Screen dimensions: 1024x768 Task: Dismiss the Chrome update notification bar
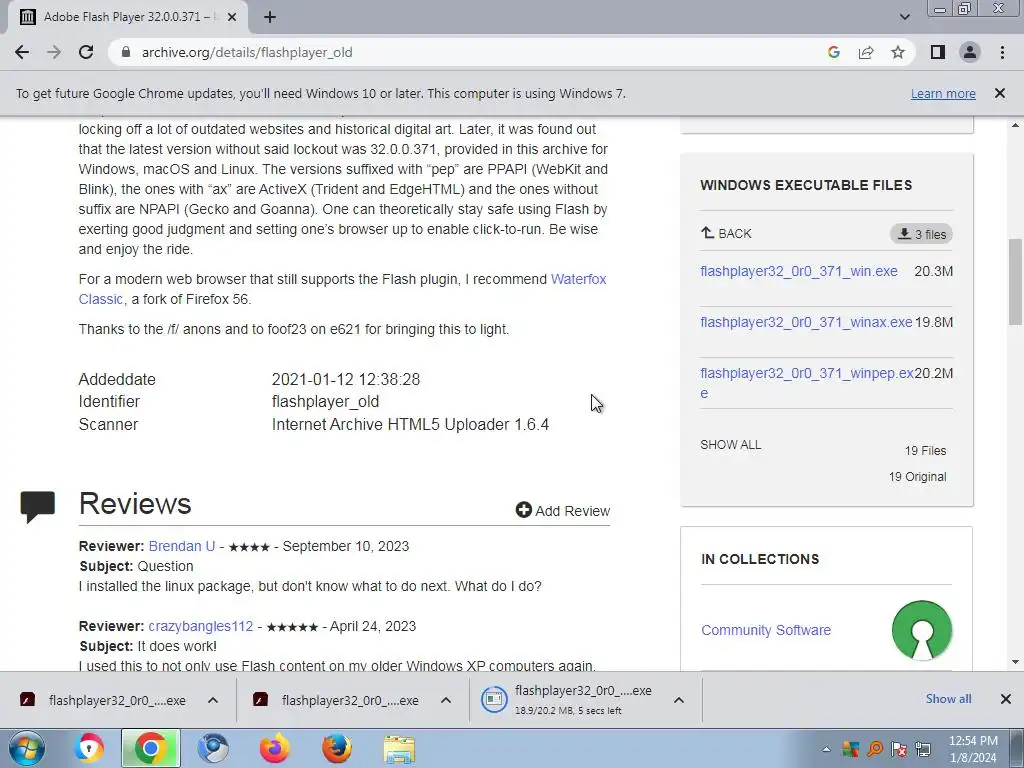(1000, 93)
